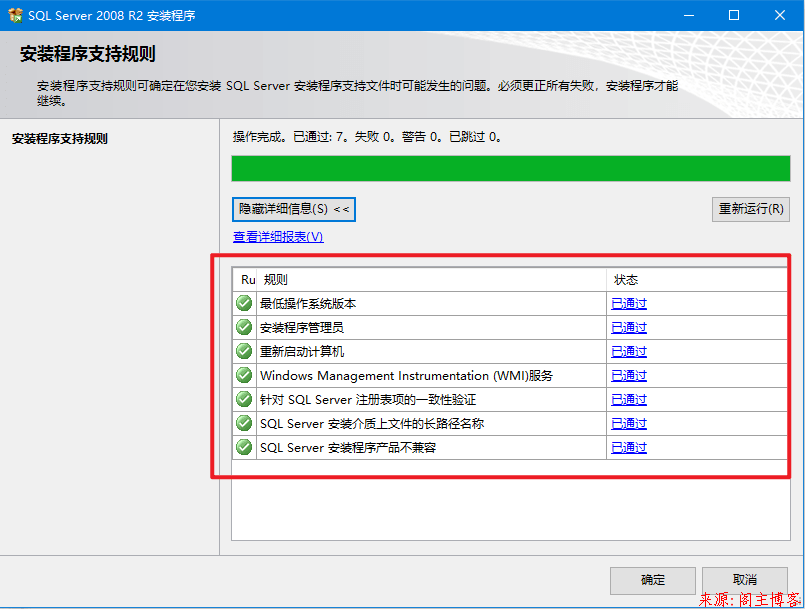Open 已通过 status for 长路径名称 rule
The height and width of the screenshot is (609, 805).
629,424
